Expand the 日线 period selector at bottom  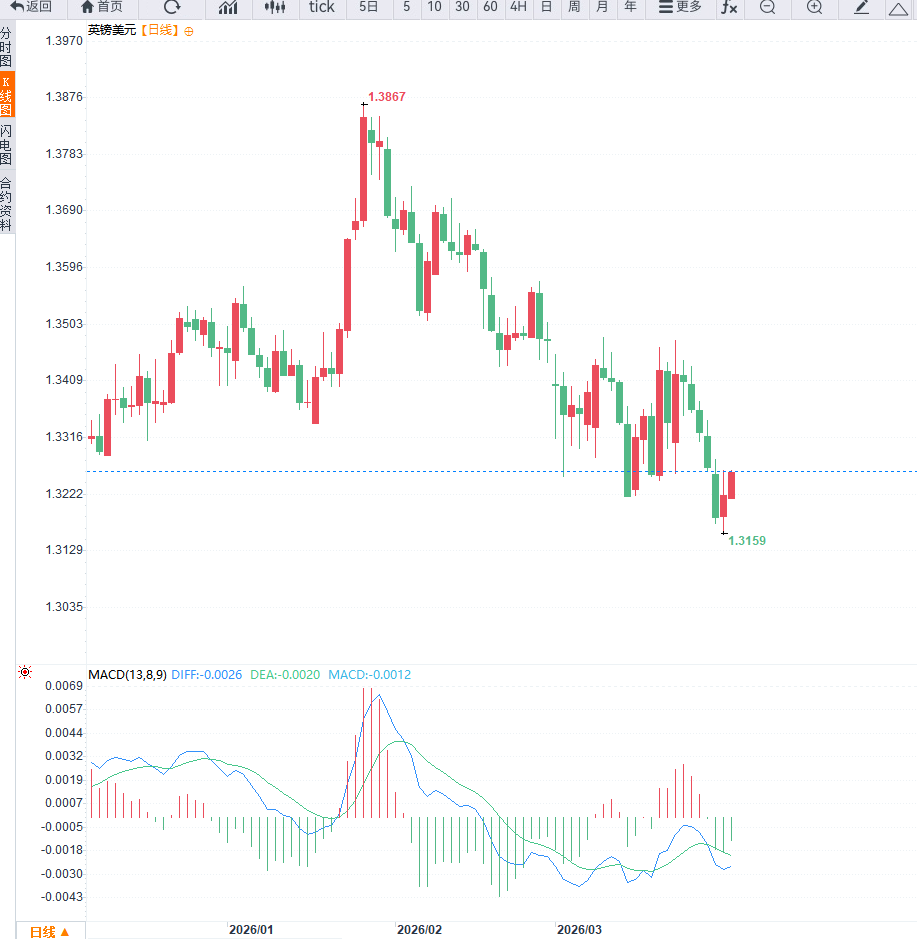coord(50,931)
